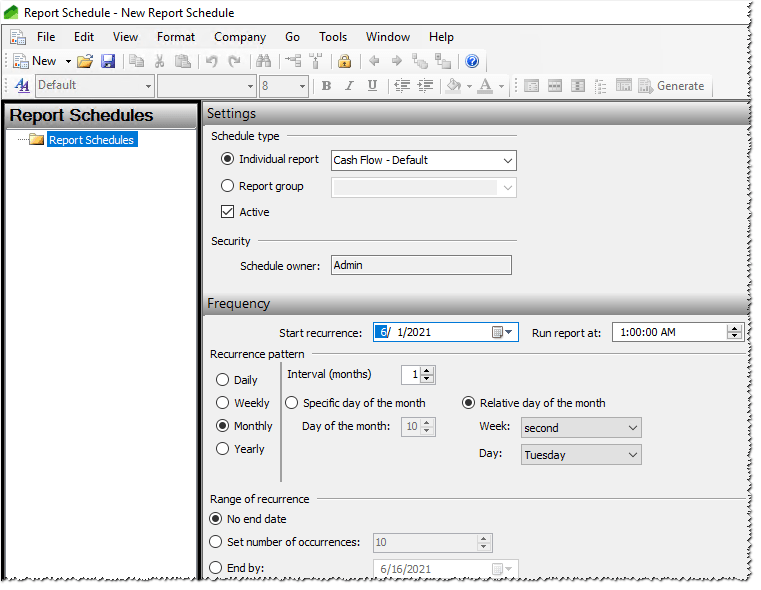Image resolution: width=761 pixels, height=590 pixels.
Task: Click the Generate report button
Action: [671, 86]
